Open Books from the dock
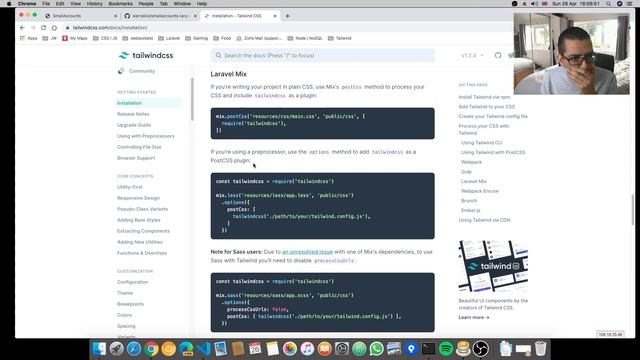This screenshot has width=640, height=360. click(x=324, y=349)
